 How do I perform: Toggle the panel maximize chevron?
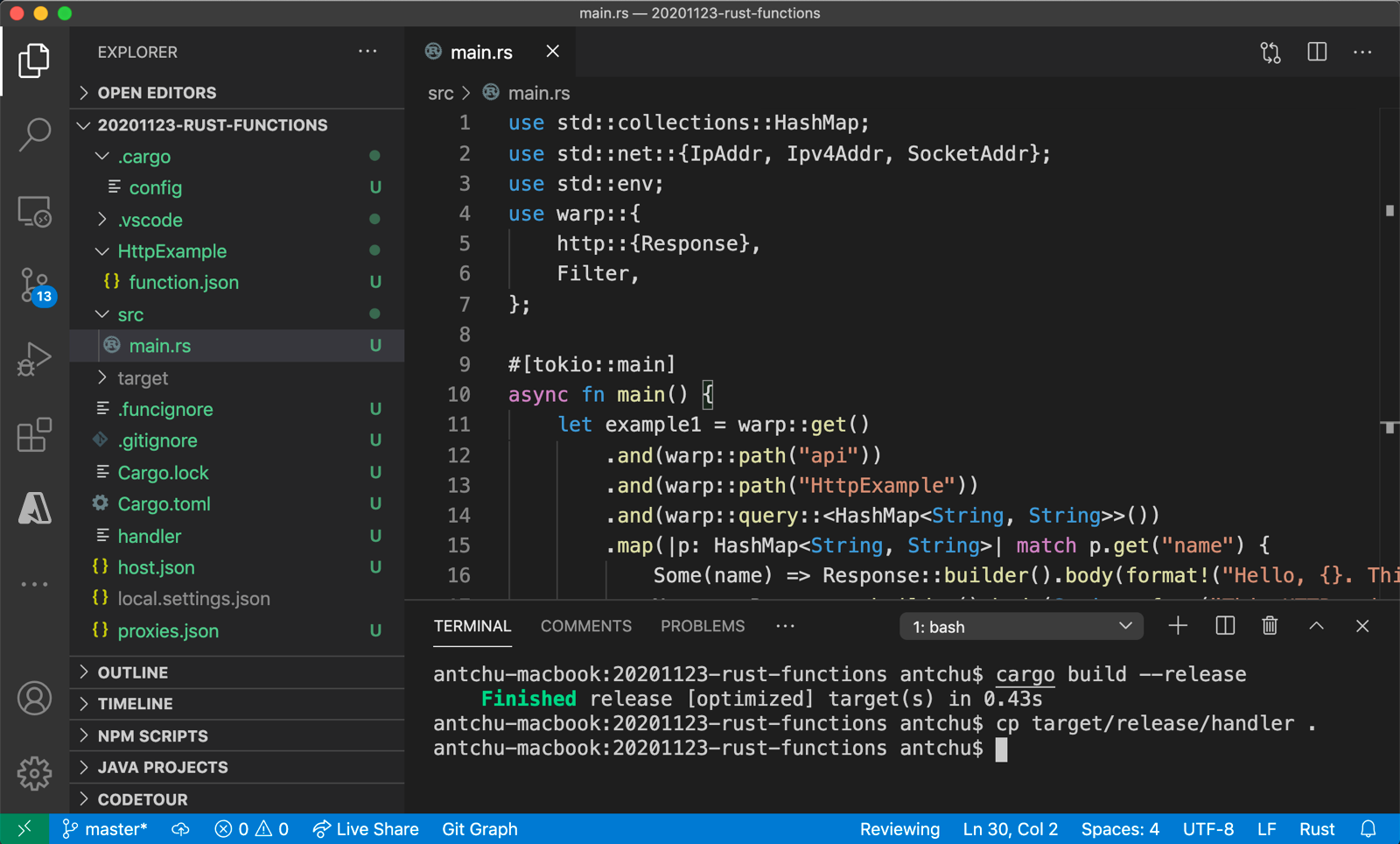[1316, 626]
